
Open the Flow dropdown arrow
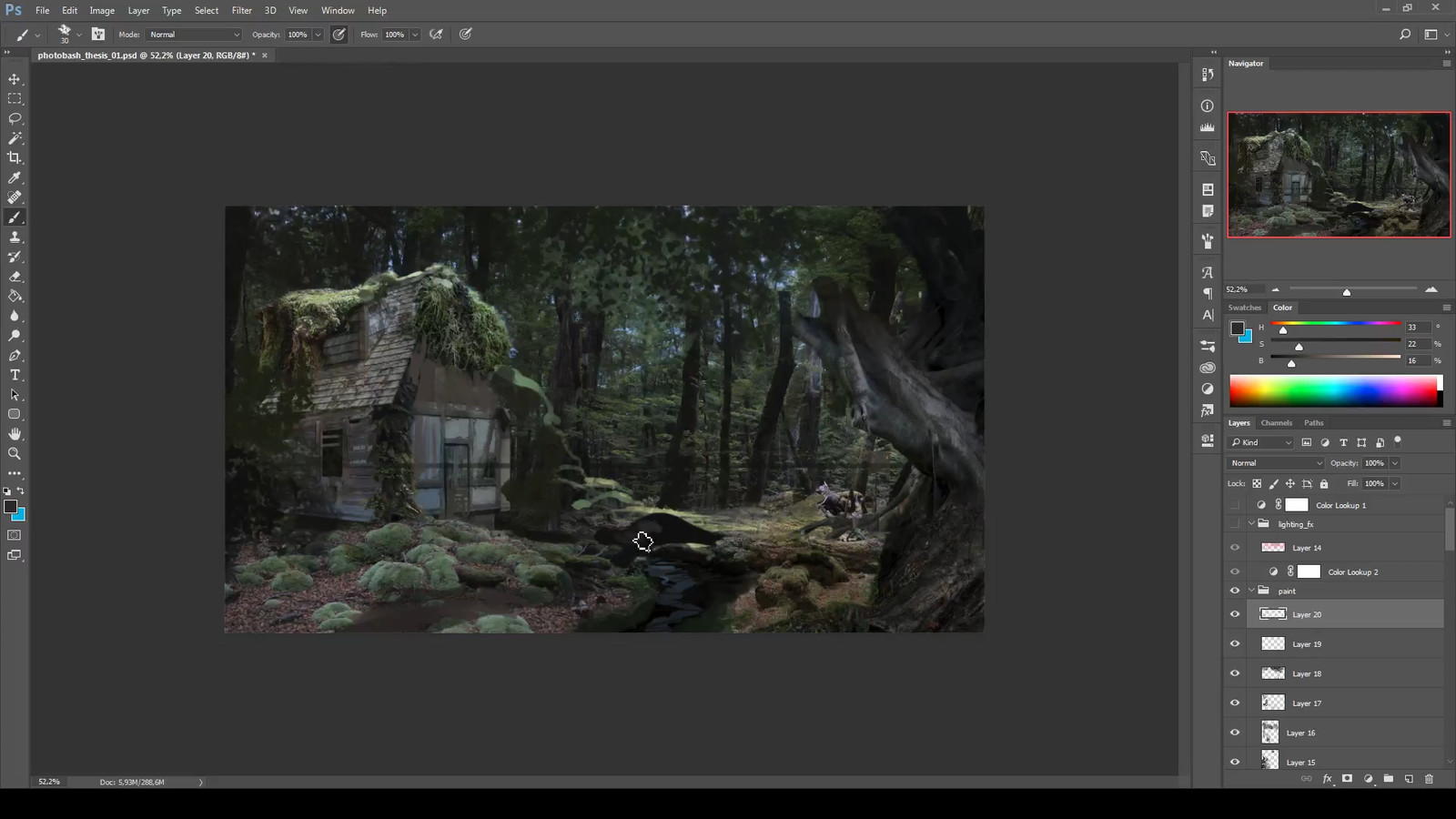(415, 35)
